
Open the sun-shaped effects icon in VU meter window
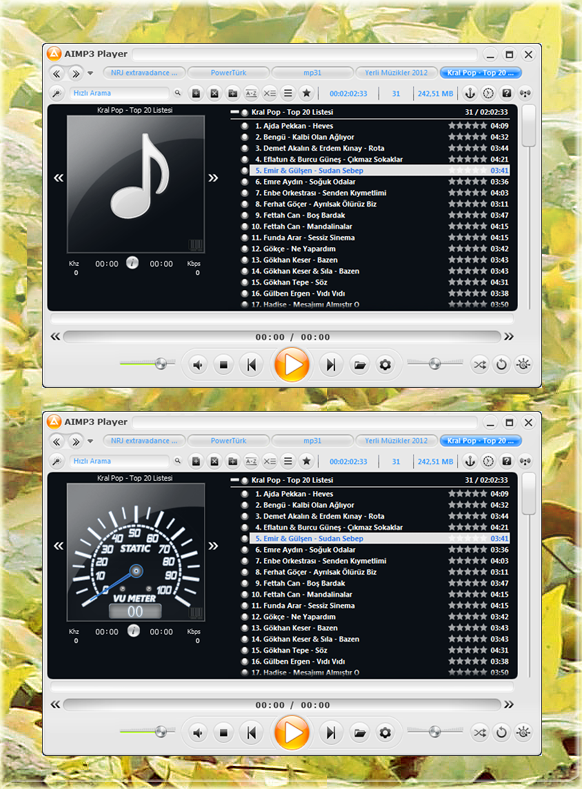(x=523, y=732)
